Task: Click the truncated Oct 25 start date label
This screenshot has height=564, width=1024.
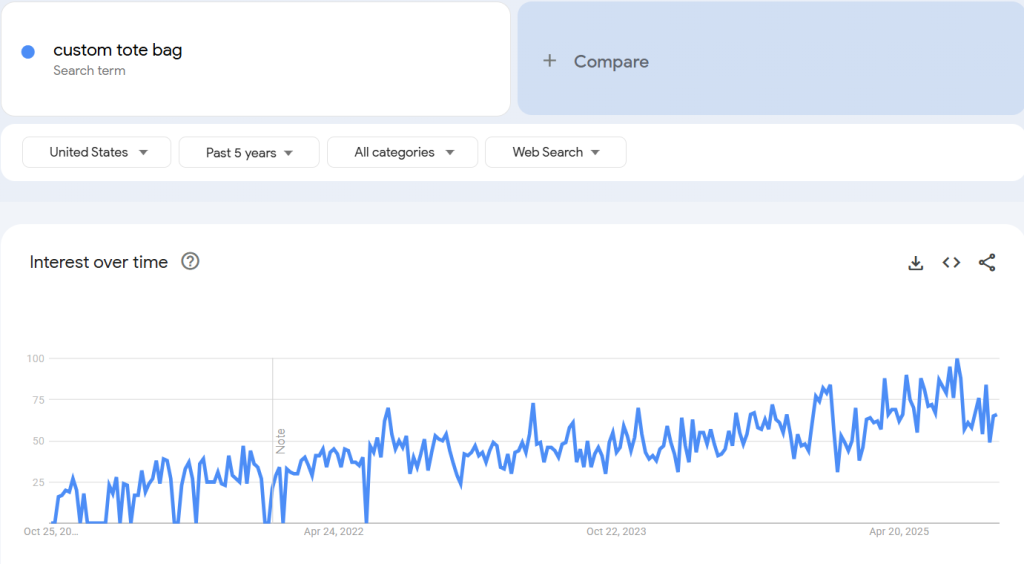Action: pyautogui.click(x=51, y=532)
